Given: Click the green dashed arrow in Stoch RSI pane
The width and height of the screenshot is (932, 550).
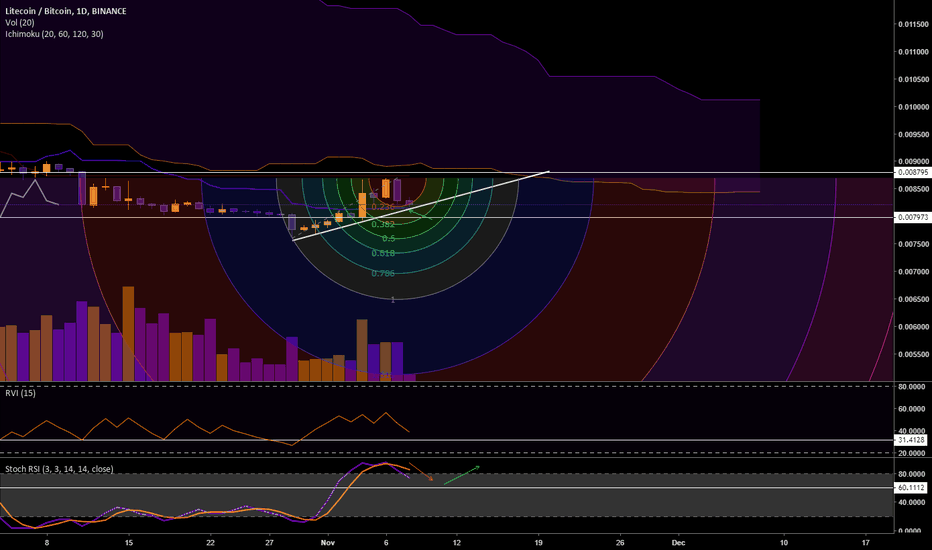Looking at the screenshot, I should 462,475.
